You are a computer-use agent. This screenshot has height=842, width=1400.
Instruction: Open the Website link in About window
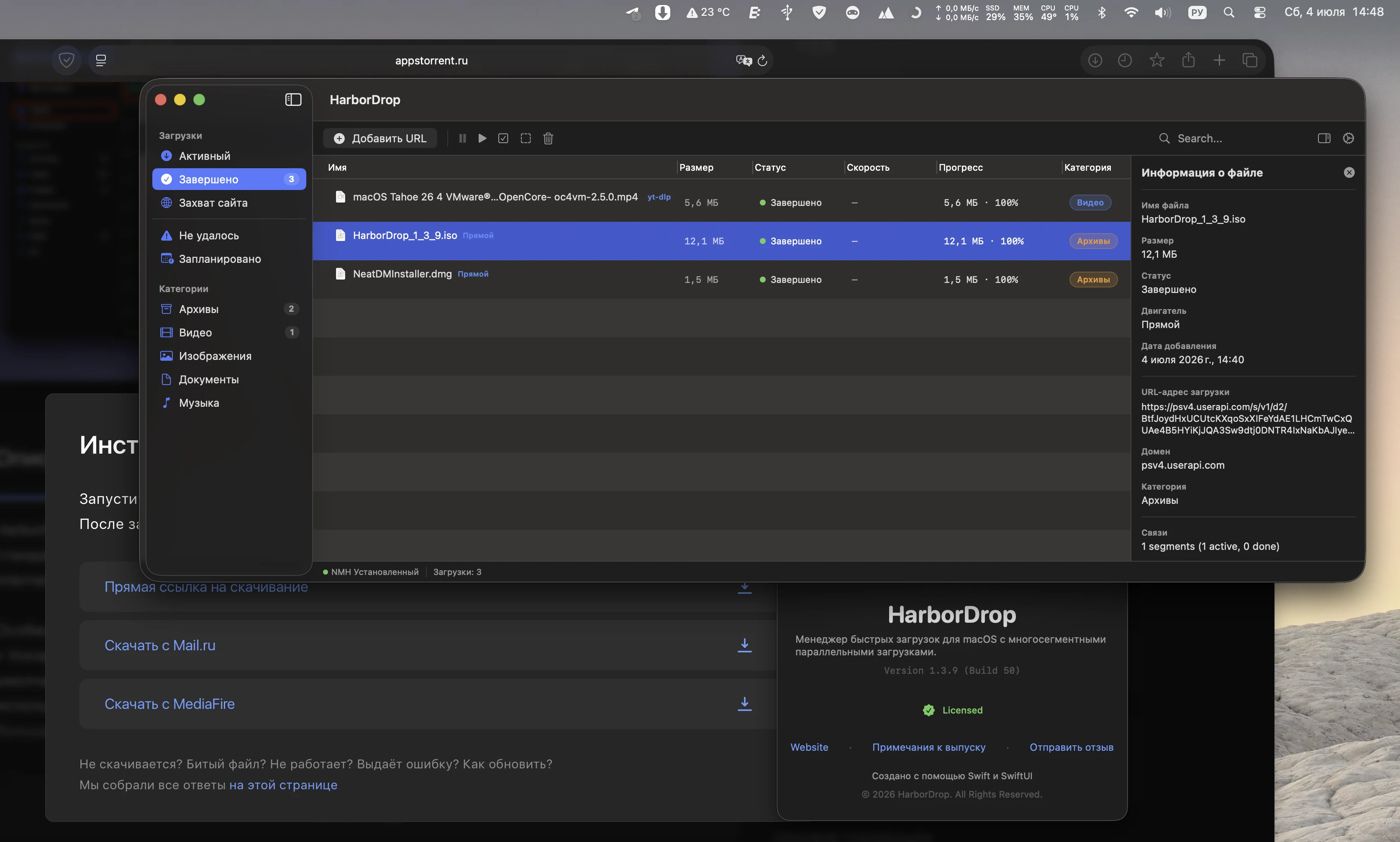[809, 747]
